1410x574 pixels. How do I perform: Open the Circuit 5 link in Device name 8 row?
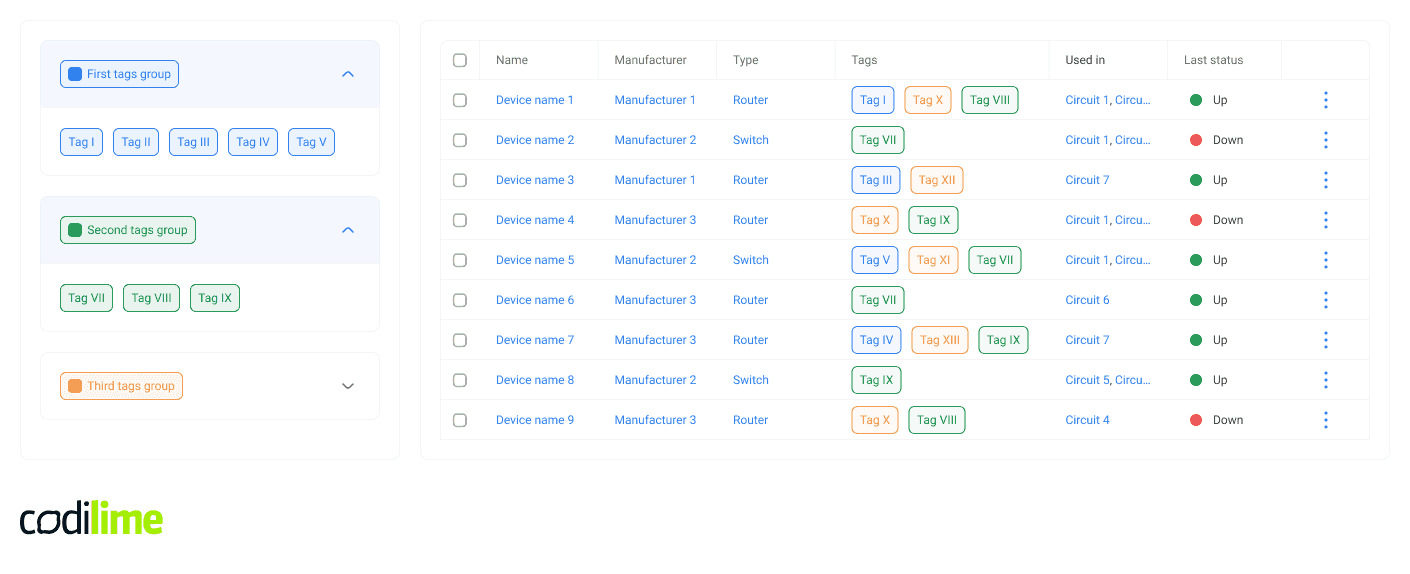[x=1087, y=380]
